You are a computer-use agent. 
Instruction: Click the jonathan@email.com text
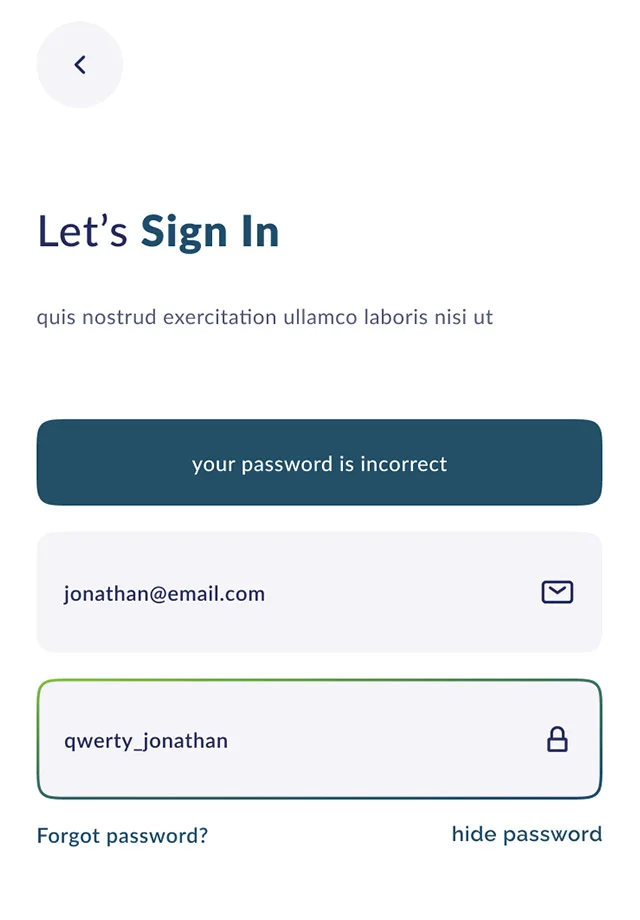164,594
